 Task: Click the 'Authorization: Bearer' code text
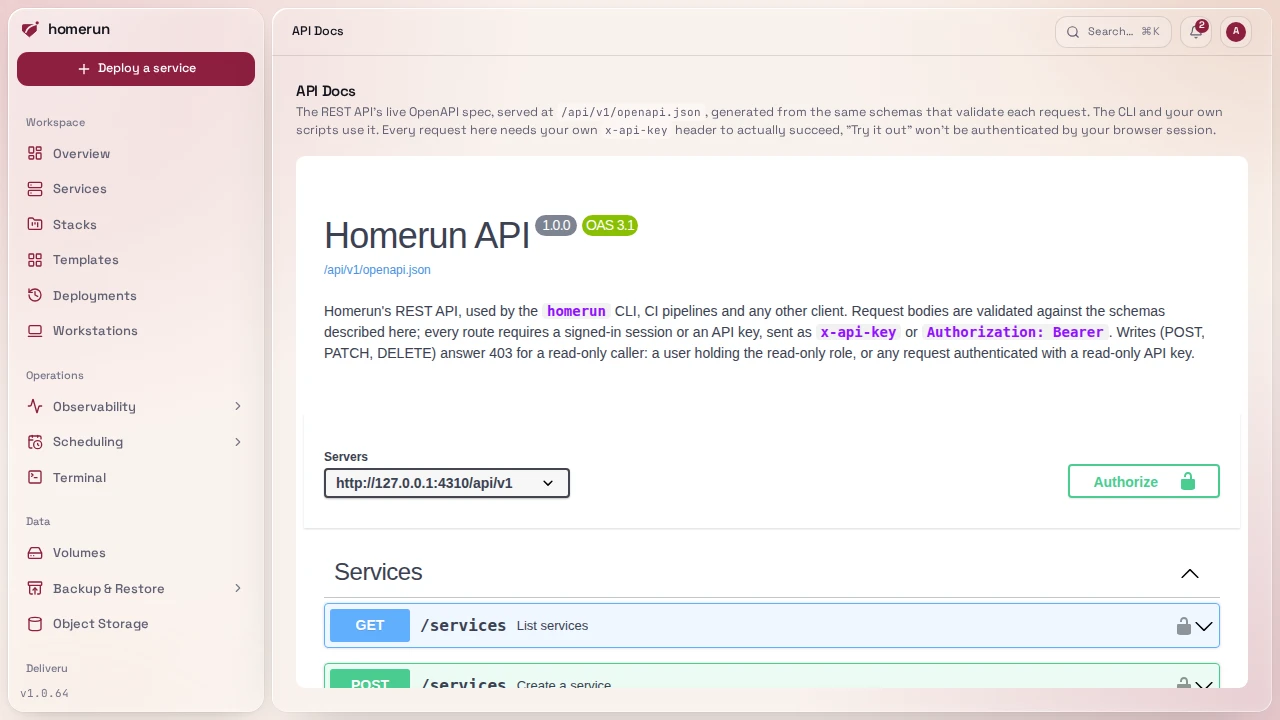point(1014,332)
